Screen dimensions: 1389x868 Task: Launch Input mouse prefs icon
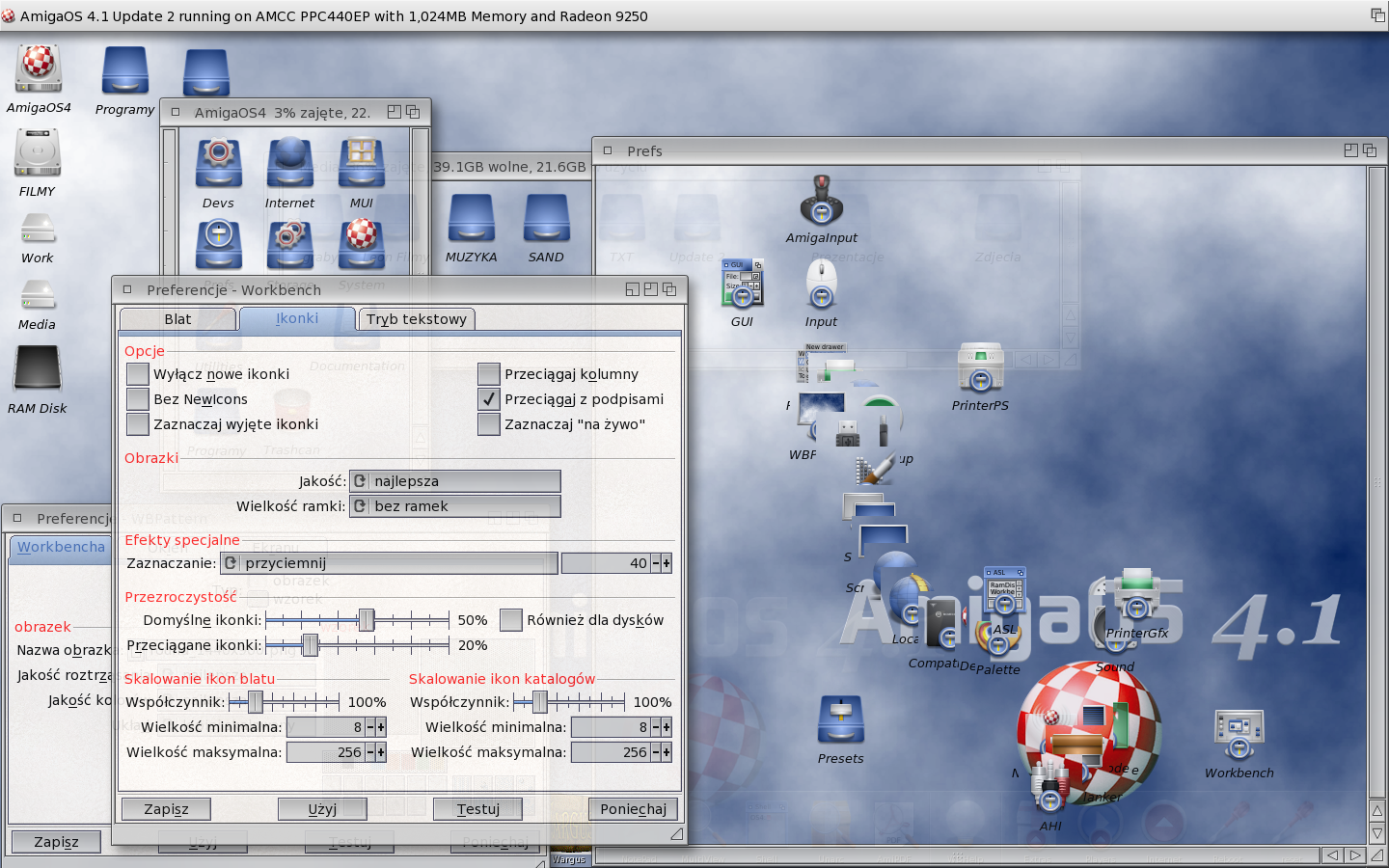point(822,284)
